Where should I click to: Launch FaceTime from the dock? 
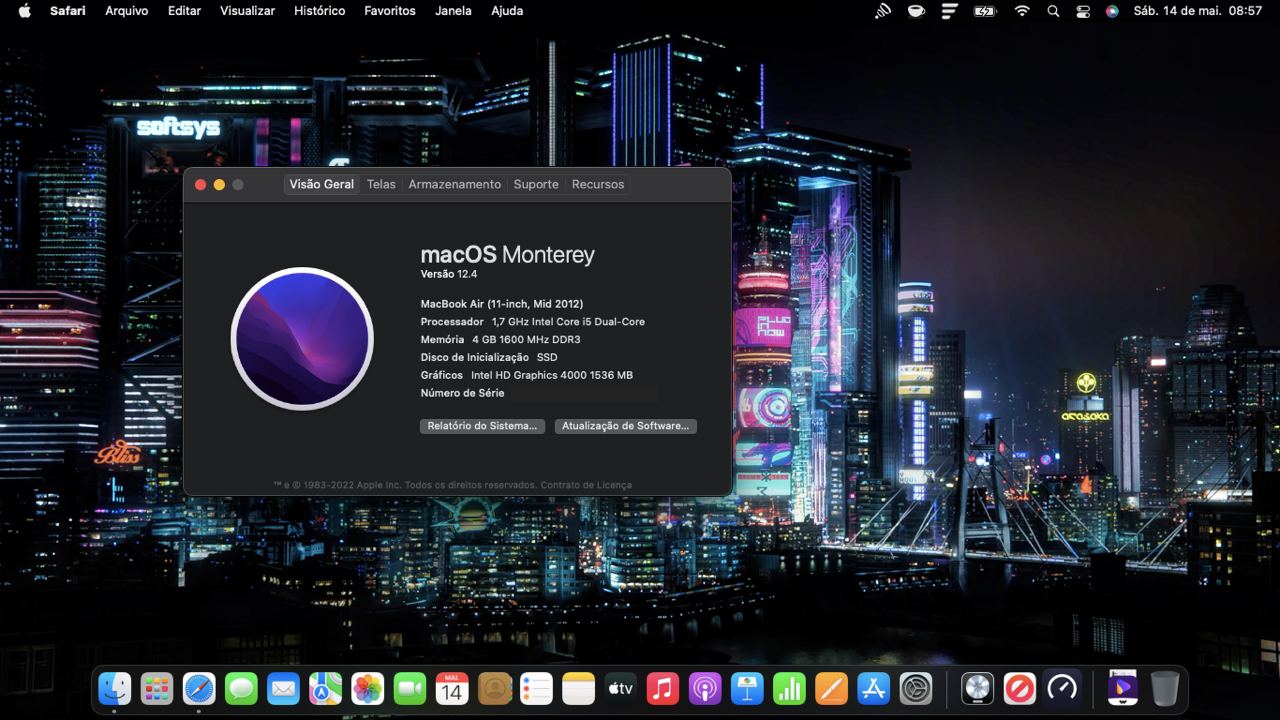coord(410,688)
